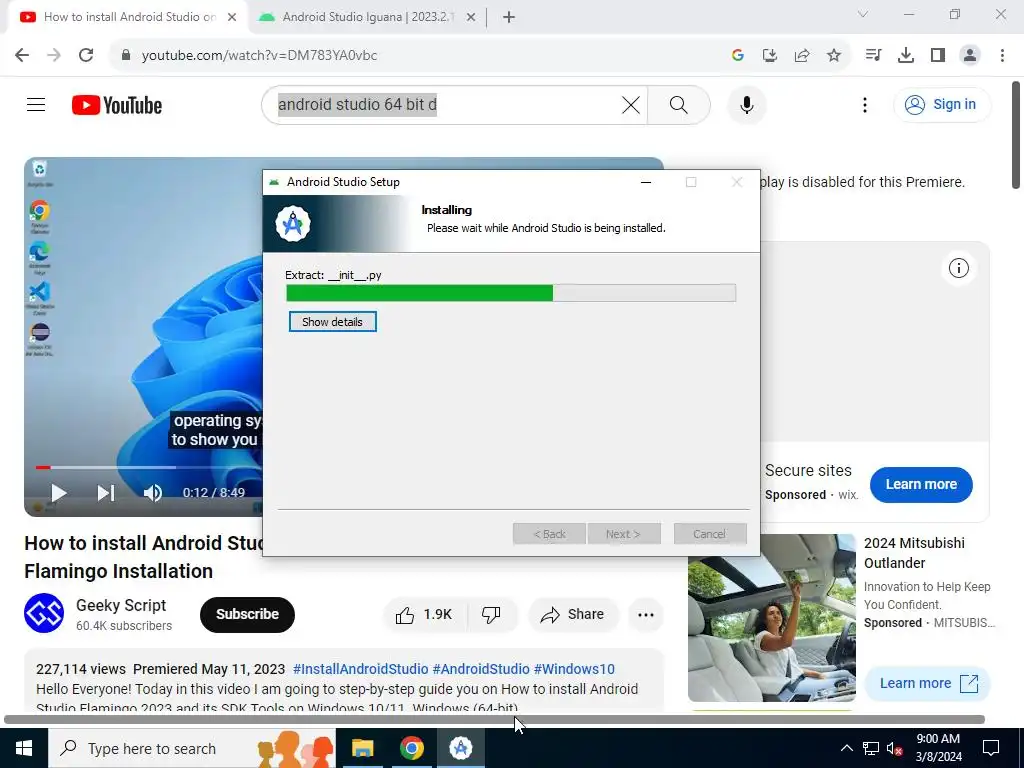Minimize the Android Studio Setup window

[x=646, y=182]
